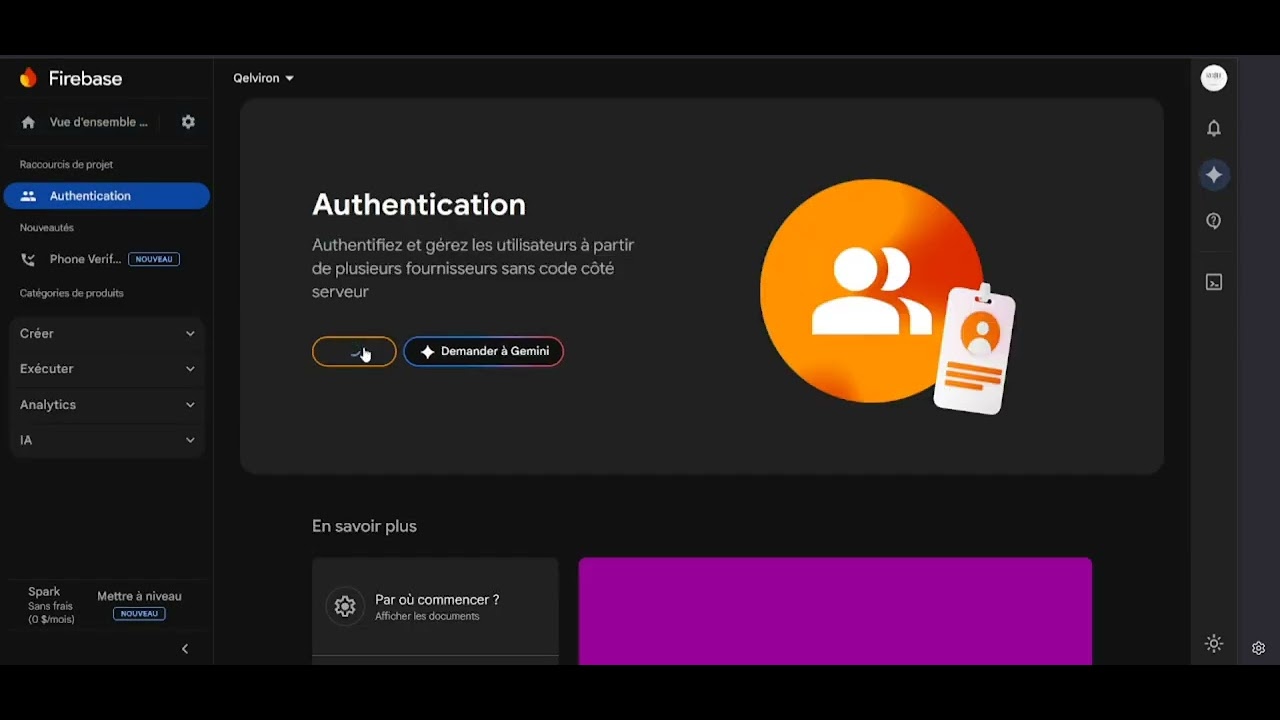The image size is (1280, 720).
Task: Expand the Analytics category
Action: click(x=107, y=405)
